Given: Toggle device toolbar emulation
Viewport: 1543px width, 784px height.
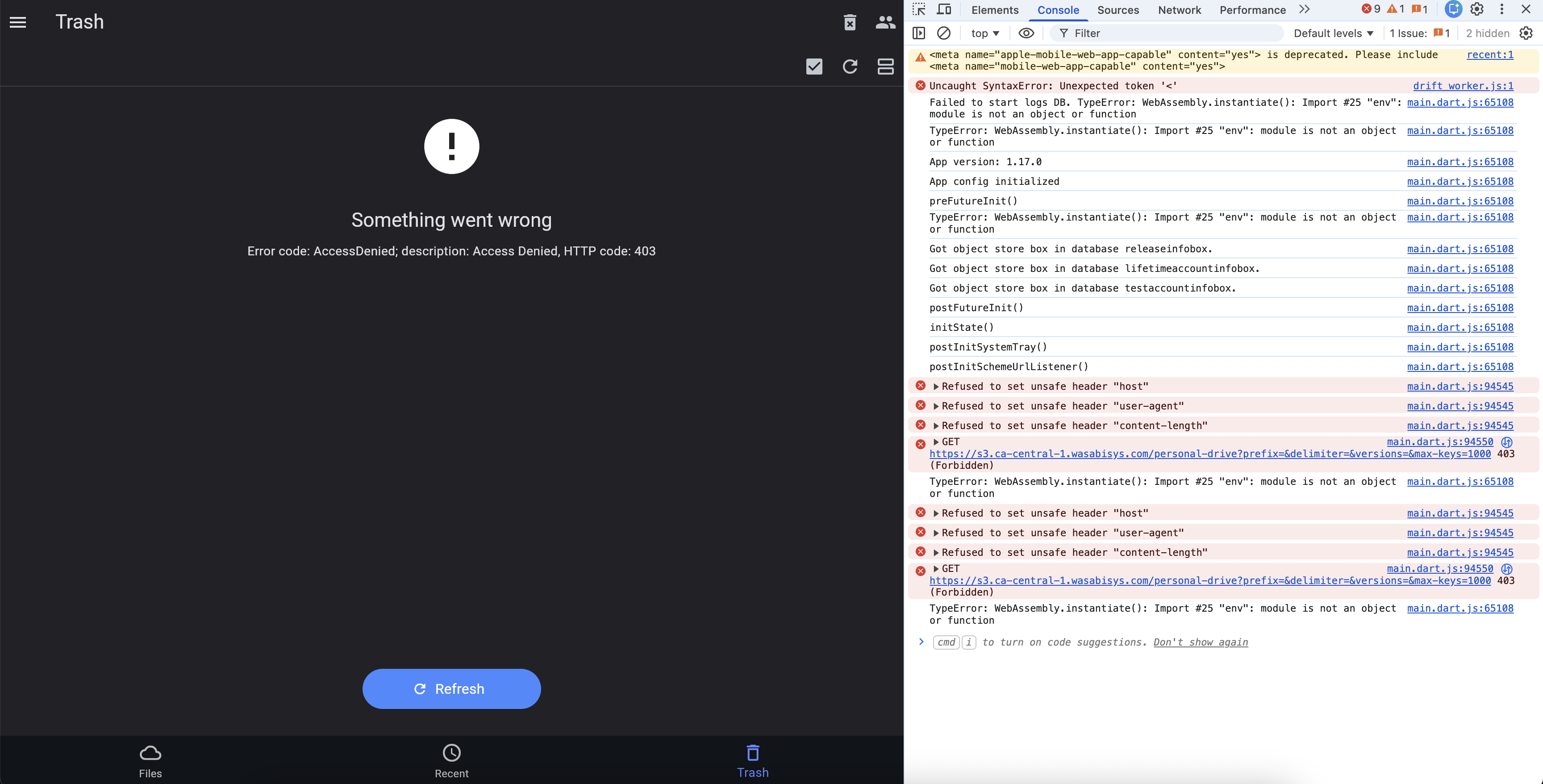Looking at the screenshot, I should point(944,9).
